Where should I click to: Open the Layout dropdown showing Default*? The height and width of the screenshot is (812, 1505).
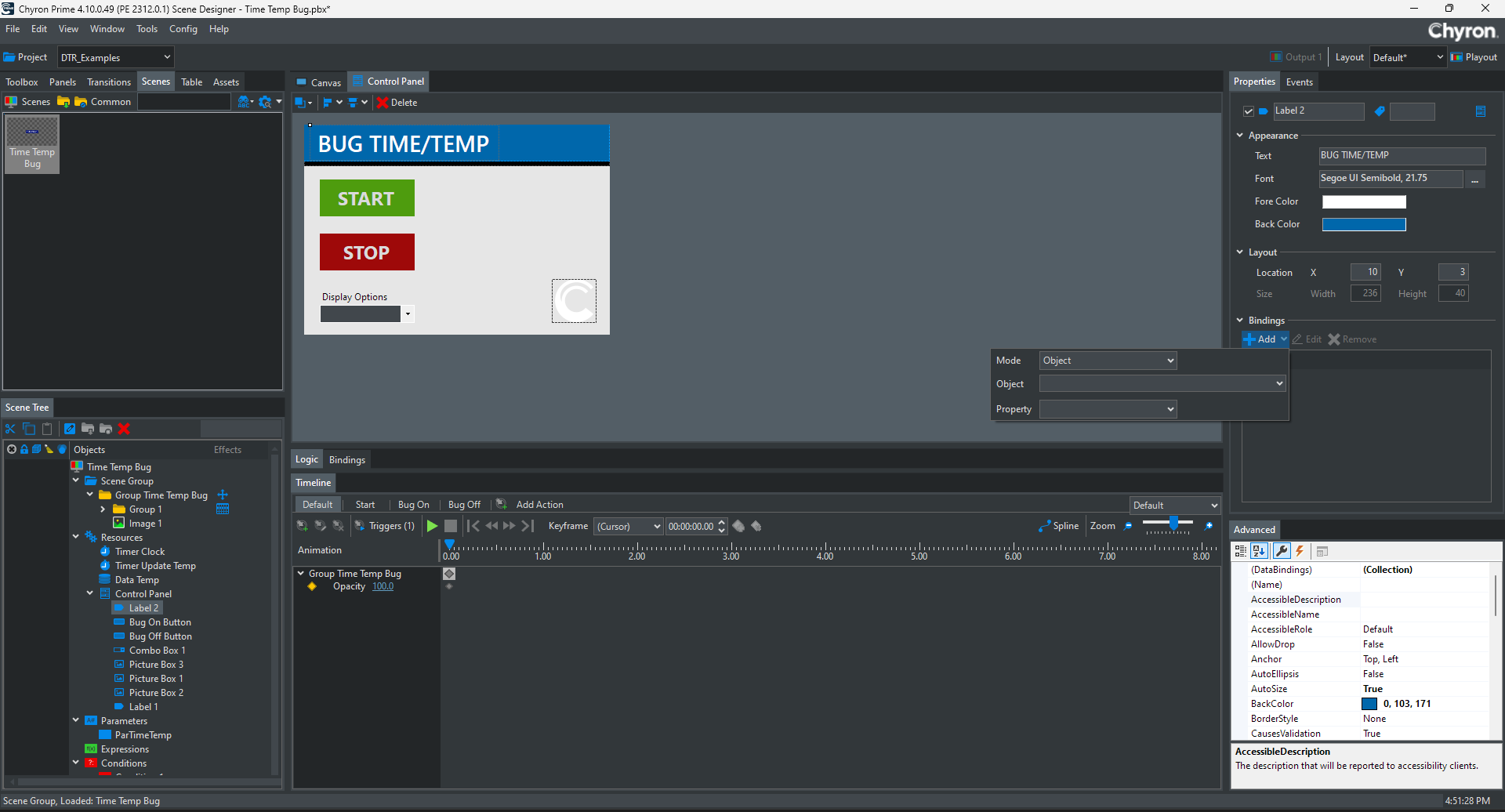click(1408, 57)
